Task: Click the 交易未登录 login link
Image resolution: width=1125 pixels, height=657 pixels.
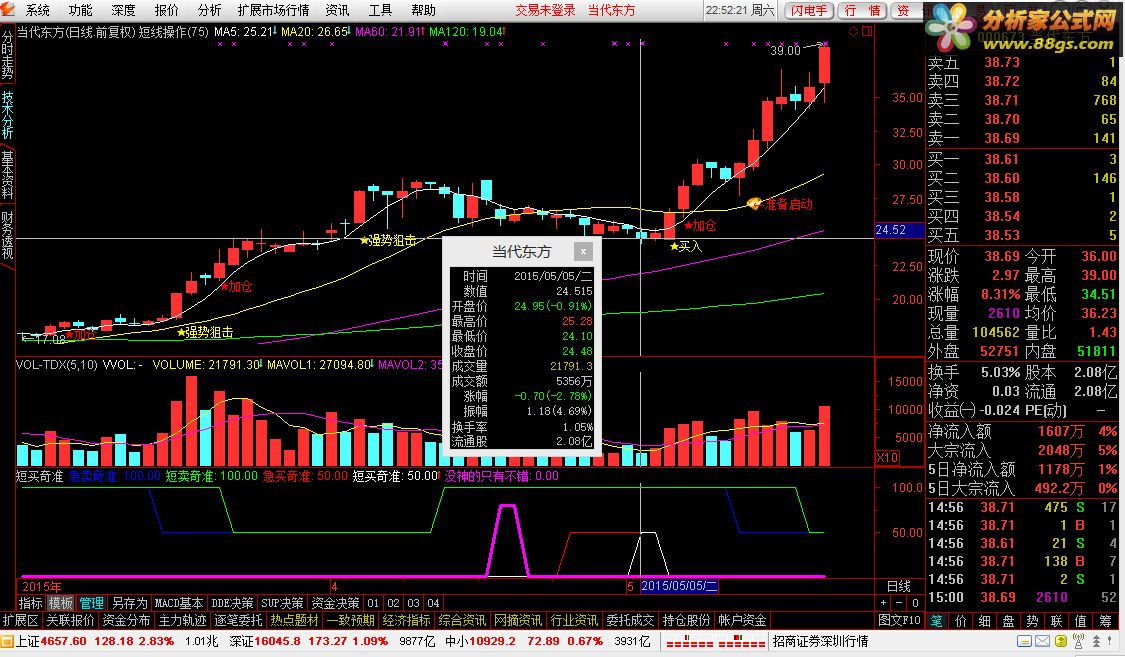Action: pyautogui.click(x=545, y=10)
